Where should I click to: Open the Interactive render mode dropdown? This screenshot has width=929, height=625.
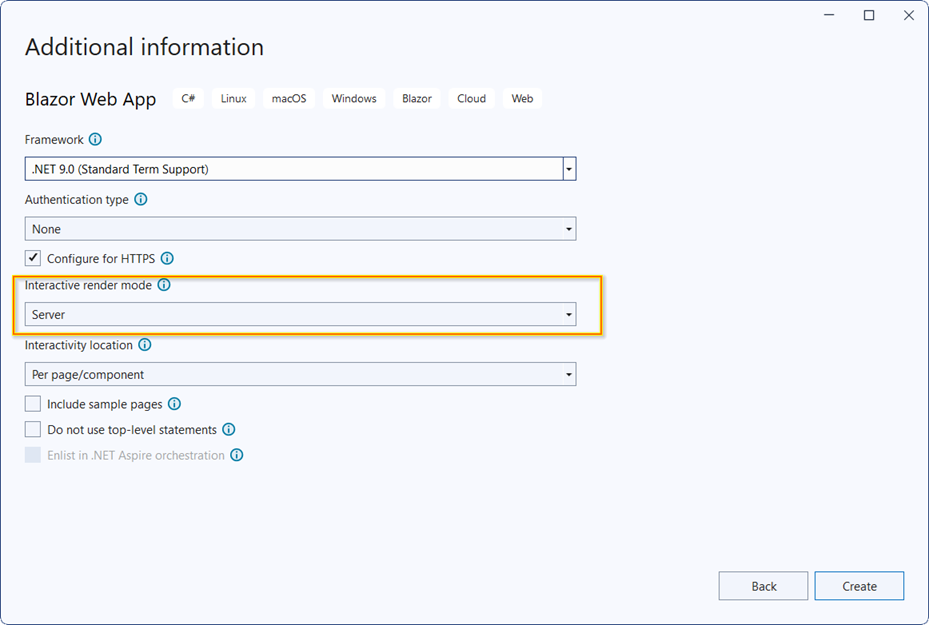click(568, 313)
